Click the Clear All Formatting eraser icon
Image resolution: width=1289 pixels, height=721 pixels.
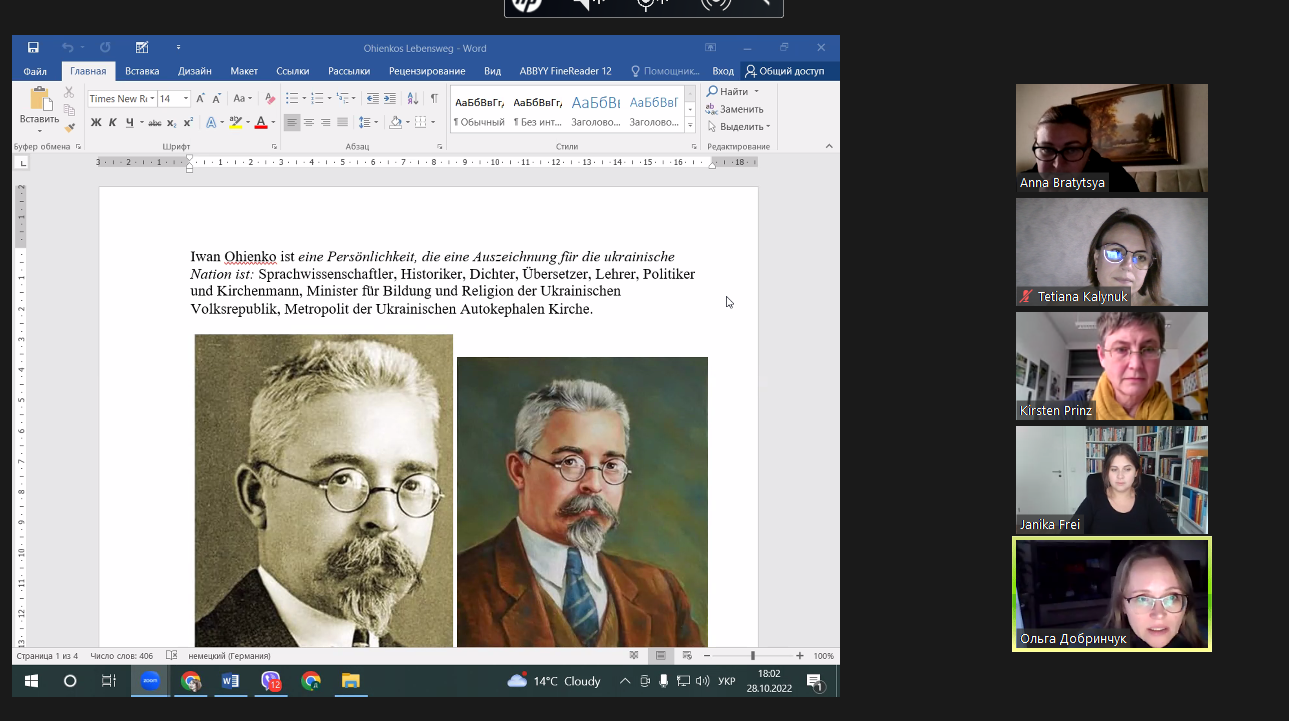pyautogui.click(x=269, y=98)
